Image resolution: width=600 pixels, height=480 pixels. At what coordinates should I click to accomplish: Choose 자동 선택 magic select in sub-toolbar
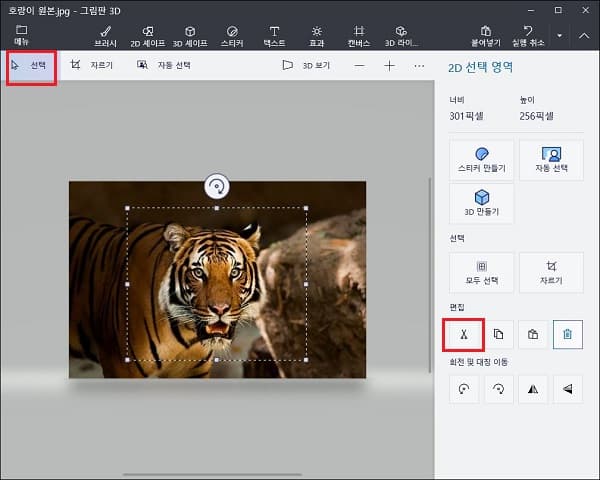[x=164, y=65]
